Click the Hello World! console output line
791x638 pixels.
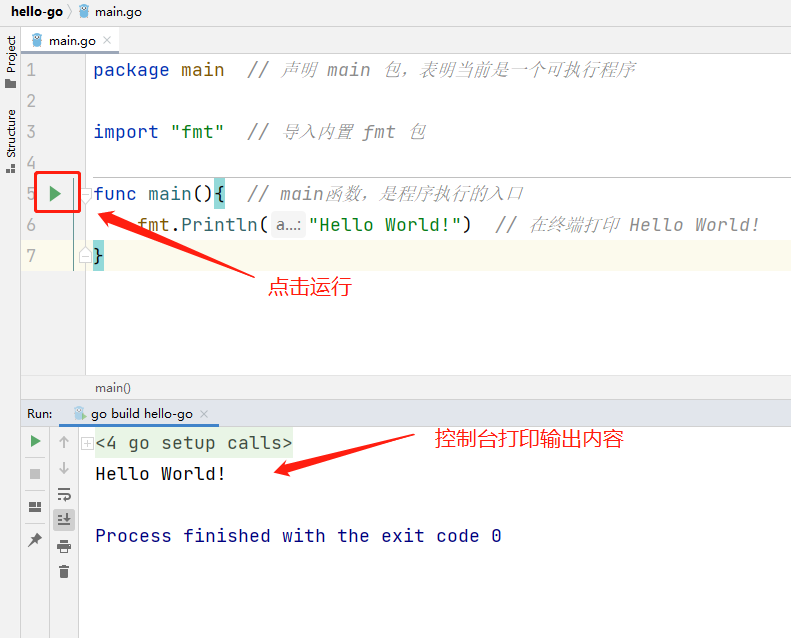coord(160,474)
